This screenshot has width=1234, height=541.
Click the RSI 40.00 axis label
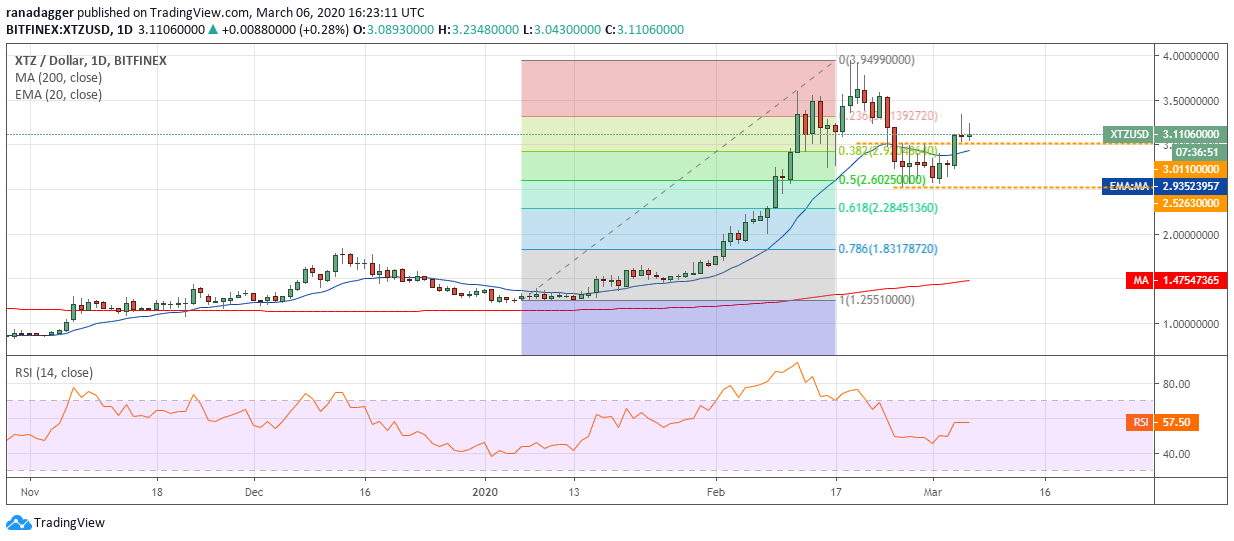[1174, 454]
